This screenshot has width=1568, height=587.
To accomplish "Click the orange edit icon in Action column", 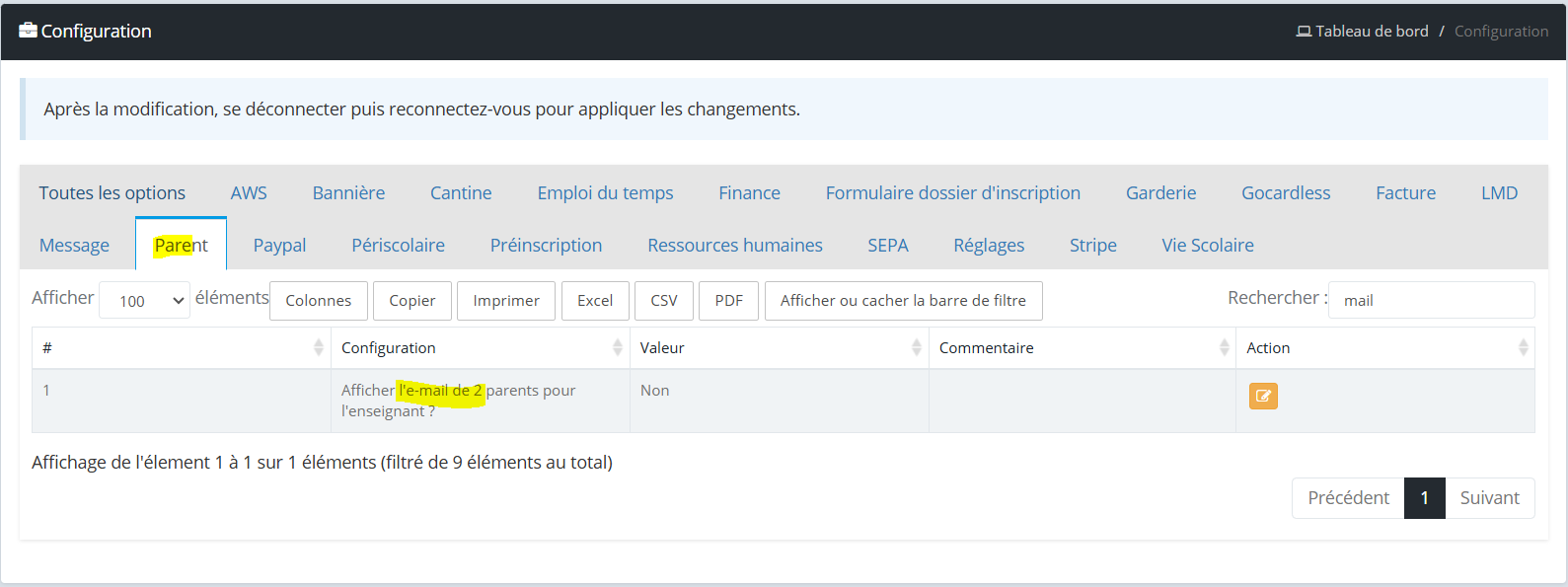I will (x=1263, y=396).
